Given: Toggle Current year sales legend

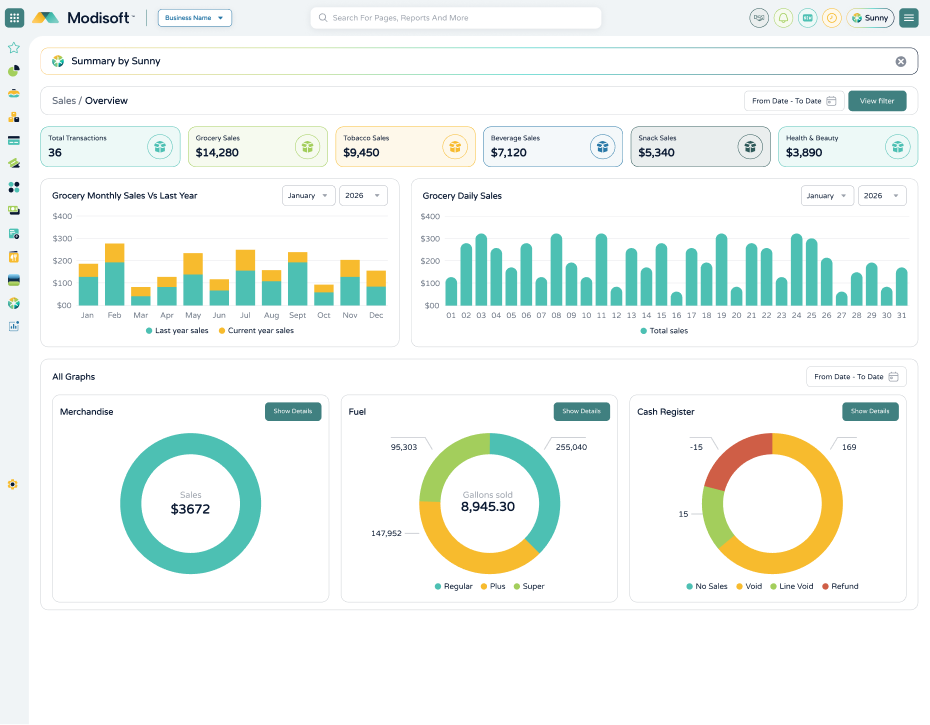Looking at the screenshot, I should [256, 331].
